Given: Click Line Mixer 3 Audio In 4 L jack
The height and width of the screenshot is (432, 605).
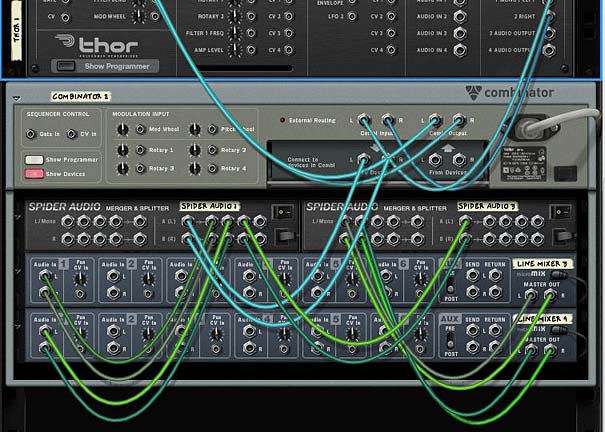Looking at the screenshot, I should 249,276.
